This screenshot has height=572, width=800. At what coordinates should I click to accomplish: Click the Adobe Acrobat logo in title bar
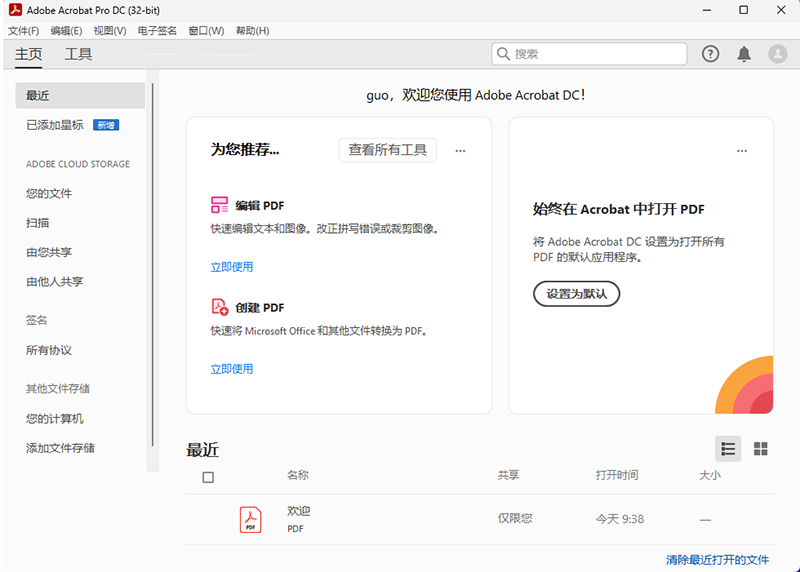[15, 10]
